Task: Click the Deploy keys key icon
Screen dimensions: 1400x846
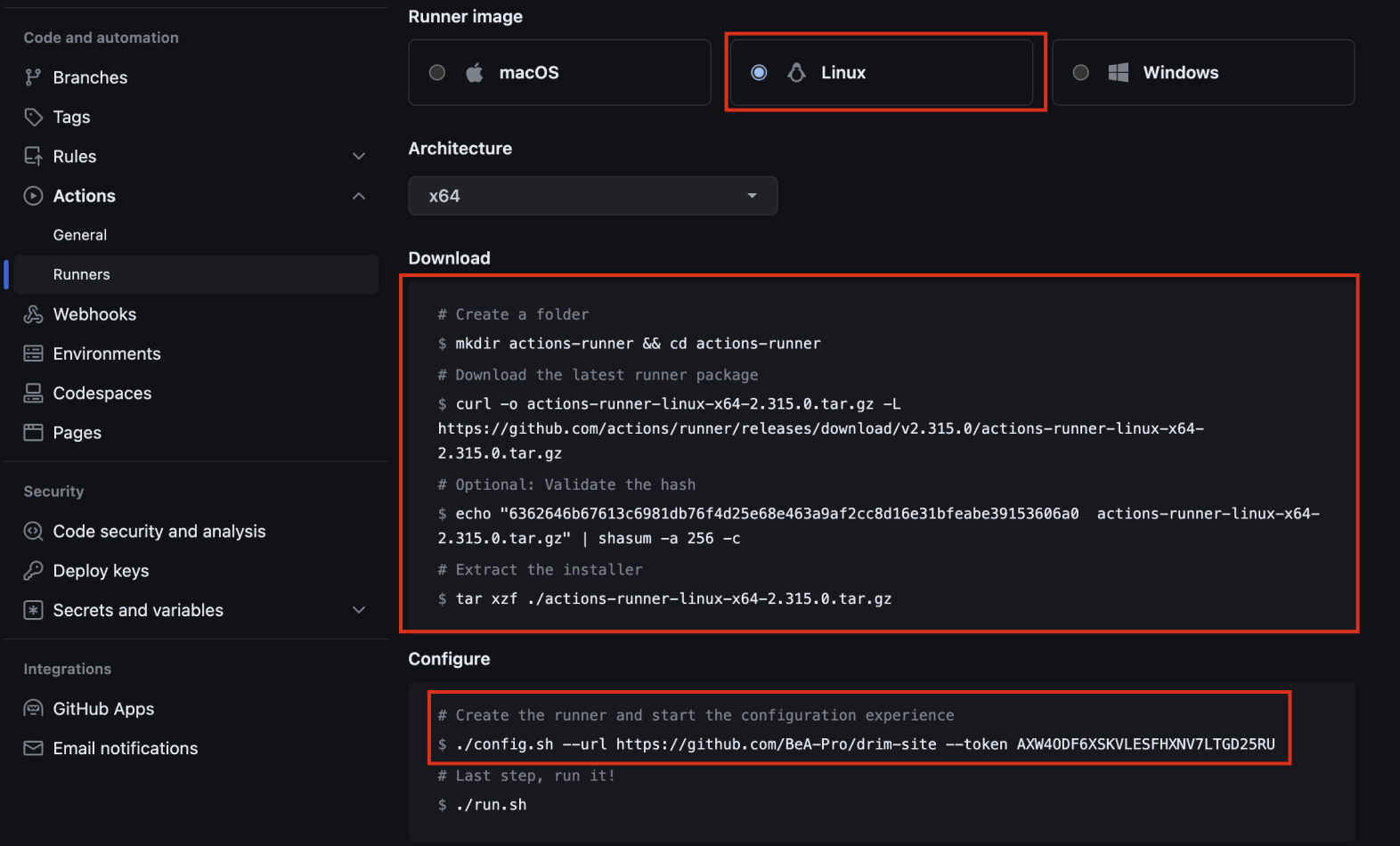Action: pyautogui.click(x=33, y=571)
